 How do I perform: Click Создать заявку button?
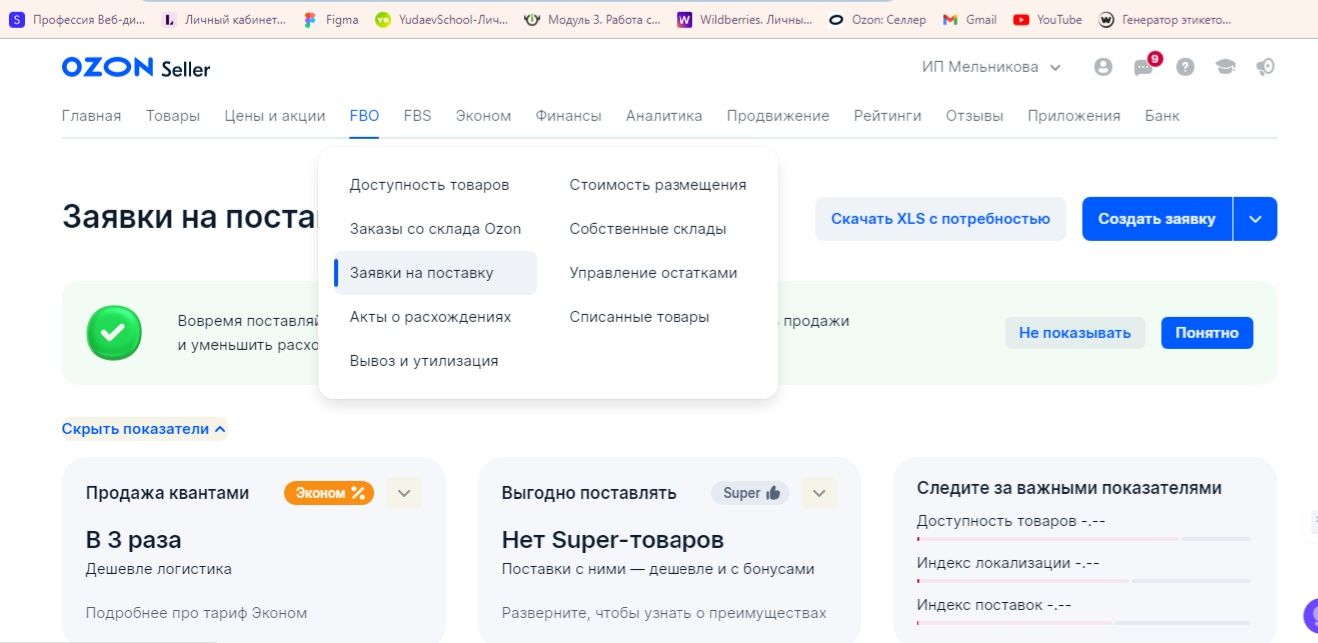point(1157,219)
